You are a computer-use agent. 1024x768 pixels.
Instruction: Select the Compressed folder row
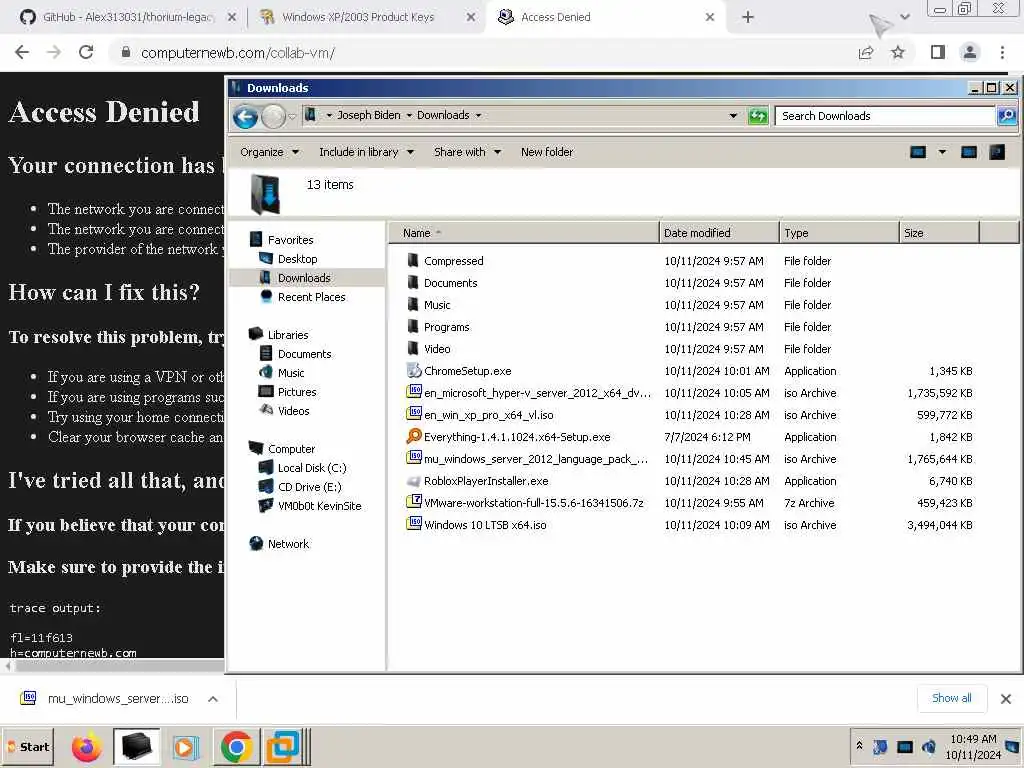pos(689,261)
